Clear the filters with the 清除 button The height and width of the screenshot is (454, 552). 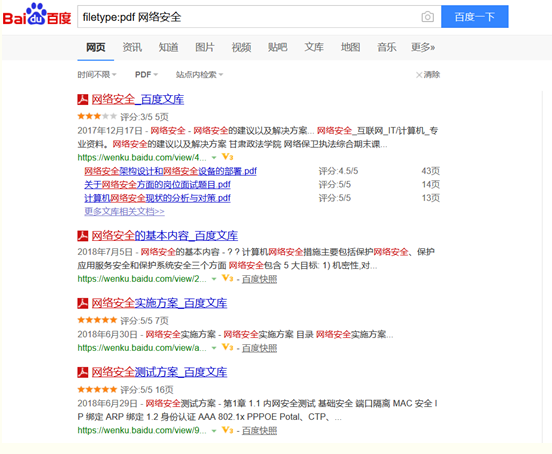pyautogui.click(x=428, y=75)
